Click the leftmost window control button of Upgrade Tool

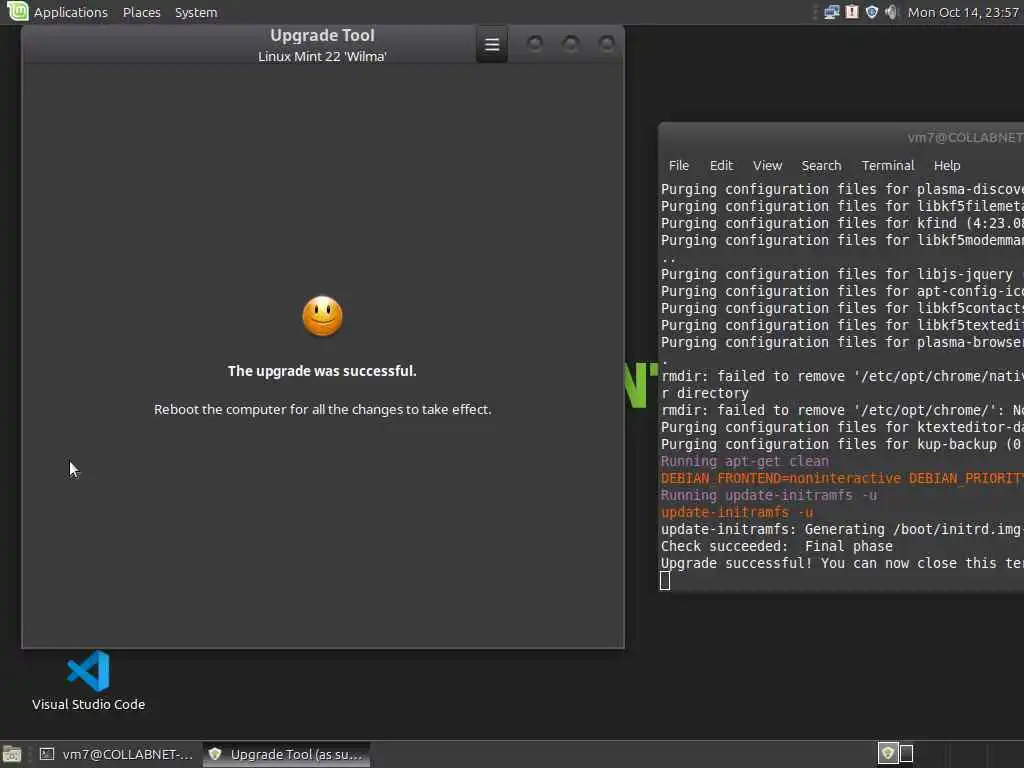(x=535, y=44)
